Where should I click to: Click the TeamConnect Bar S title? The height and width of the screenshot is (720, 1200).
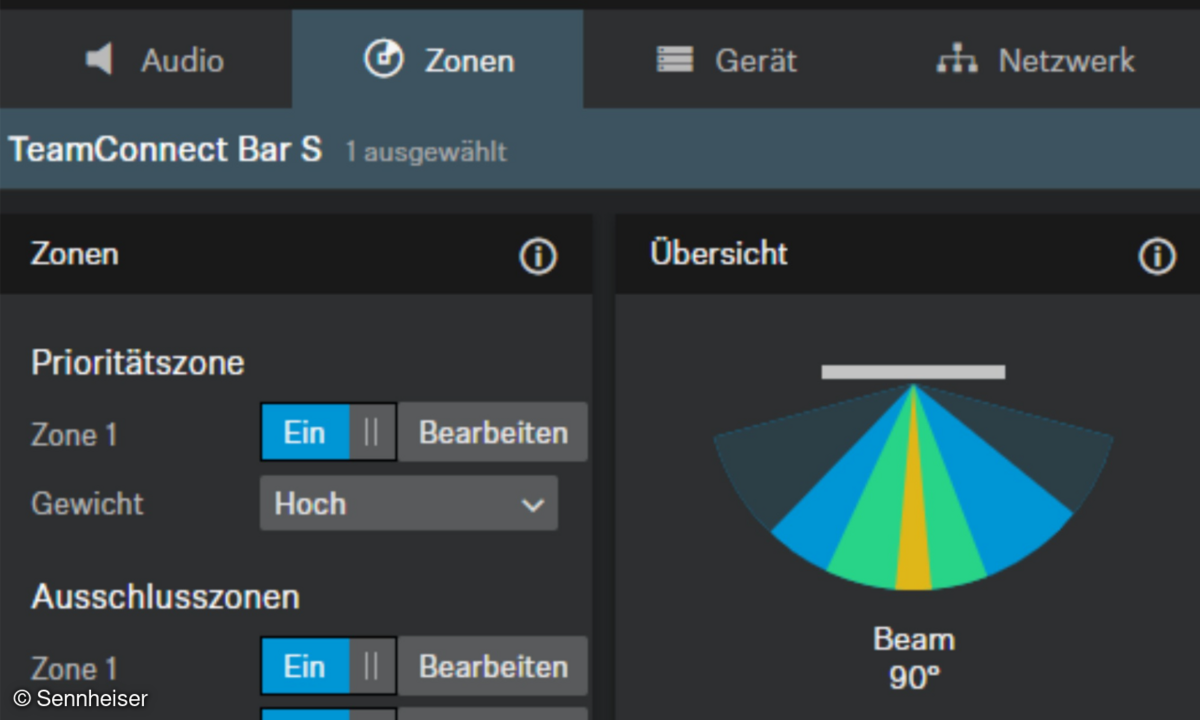pos(166,150)
